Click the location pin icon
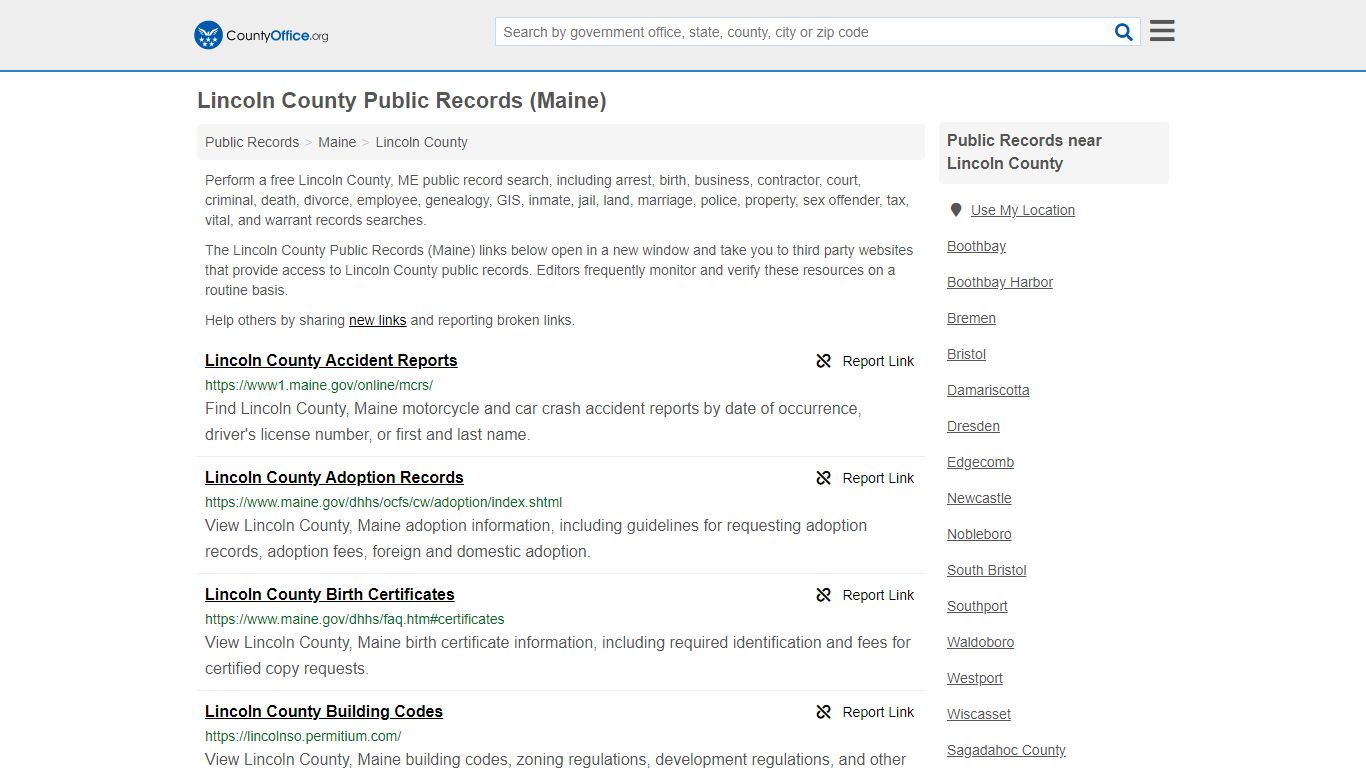 click(x=955, y=210)
